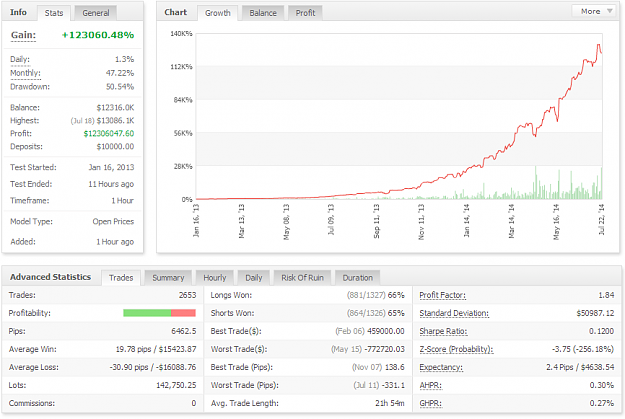Click the GHPR link

430,403
